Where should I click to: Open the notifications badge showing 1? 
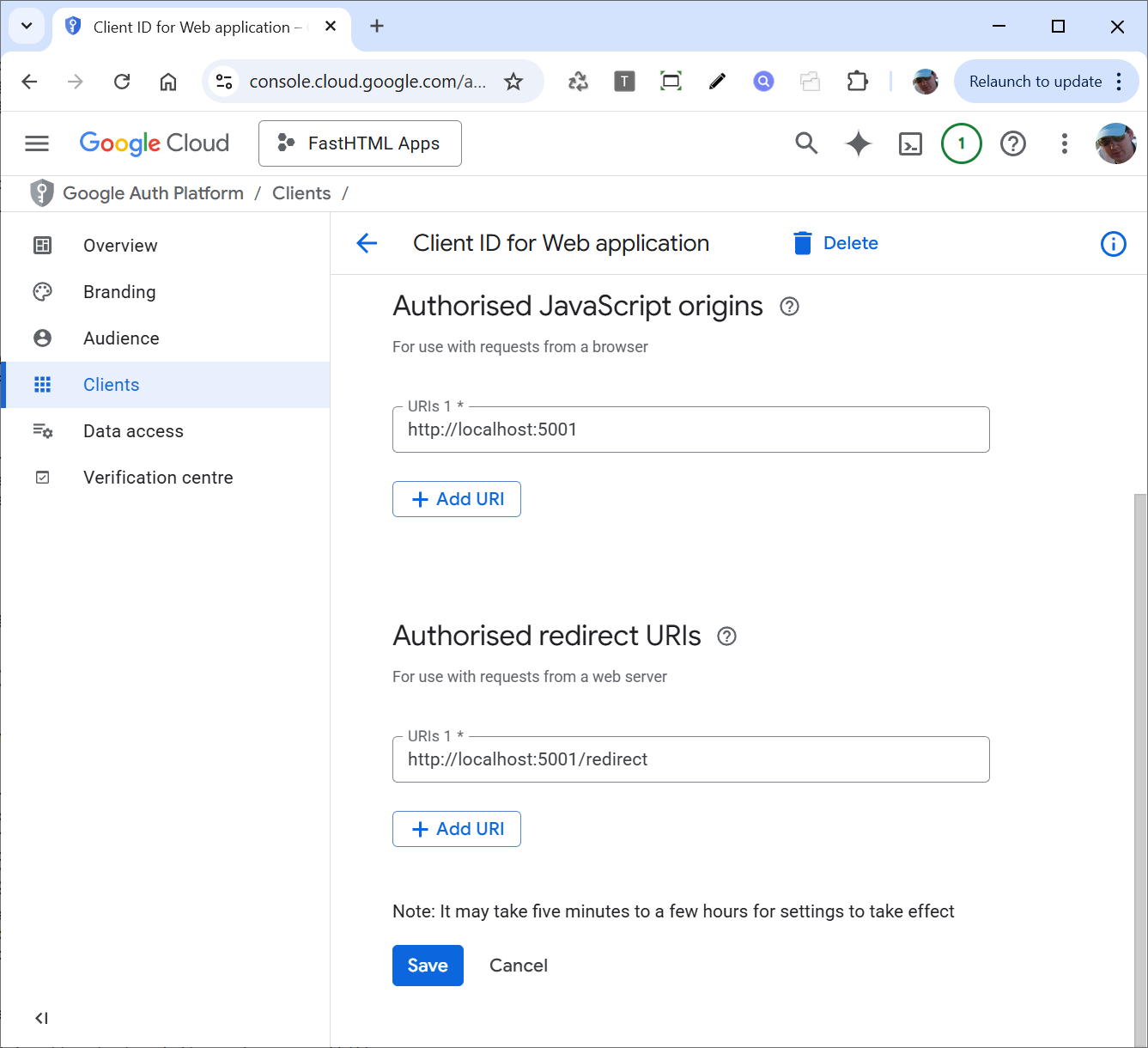pyautogui.click(x=961, y=143)
